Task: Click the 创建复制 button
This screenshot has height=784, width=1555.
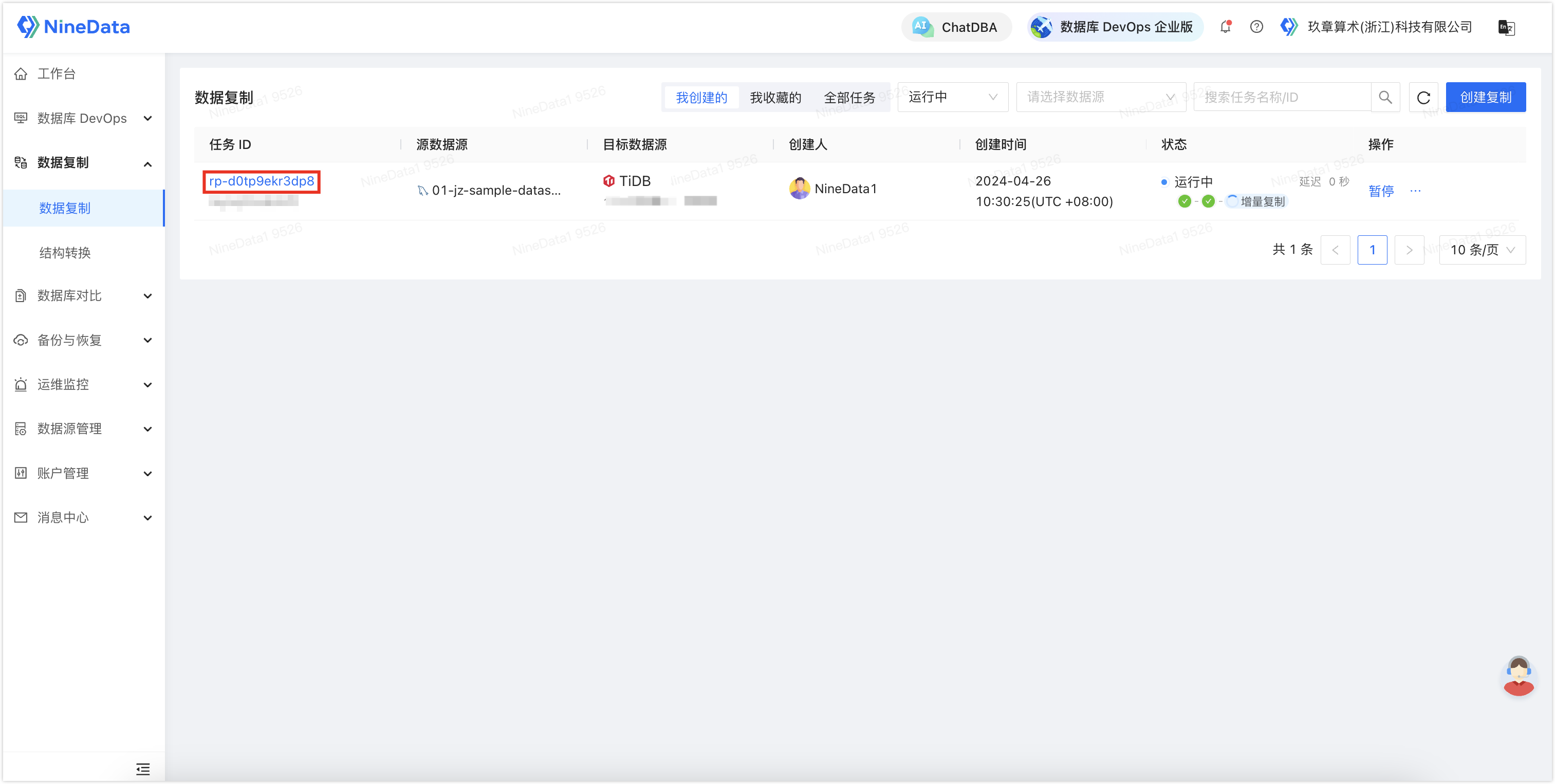Action: pyautogui.click(x=1486, y=97)
